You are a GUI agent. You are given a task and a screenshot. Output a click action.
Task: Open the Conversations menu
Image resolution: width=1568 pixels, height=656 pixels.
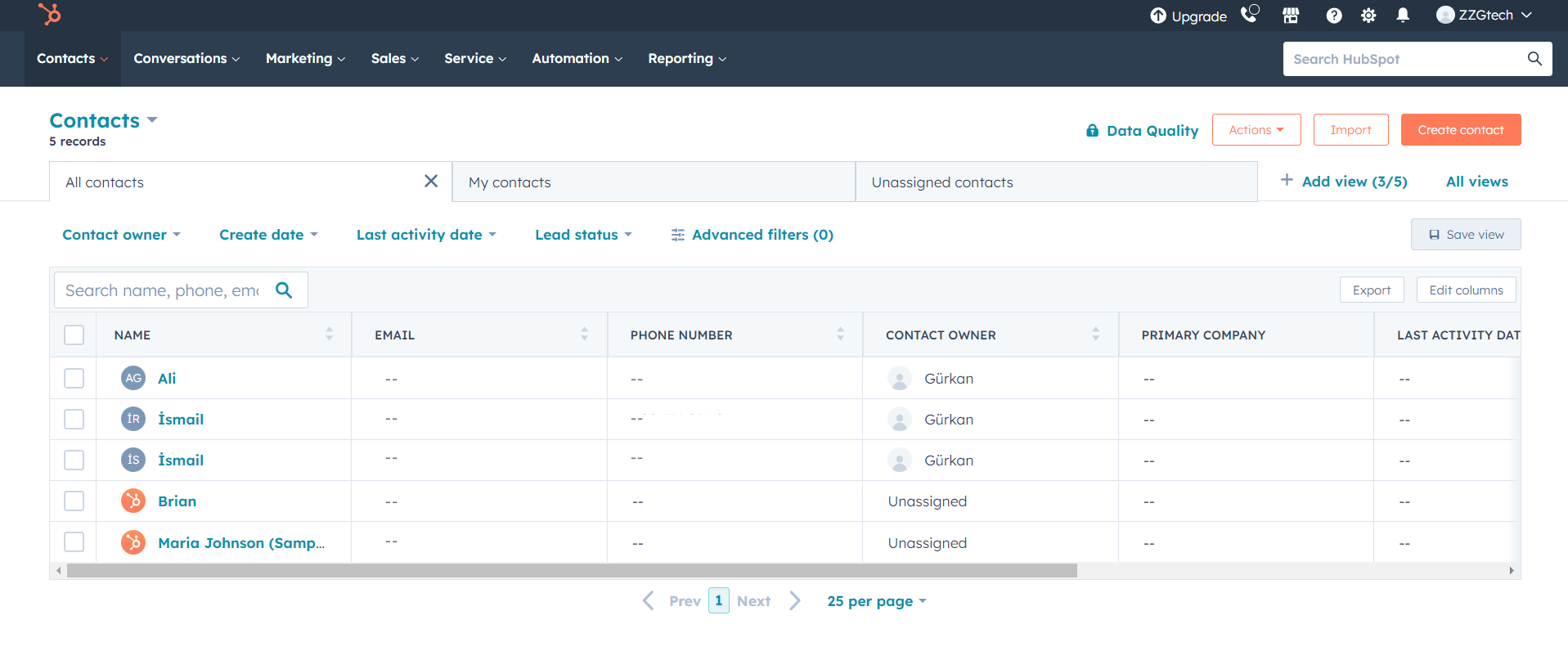click(x=186, y=59)
